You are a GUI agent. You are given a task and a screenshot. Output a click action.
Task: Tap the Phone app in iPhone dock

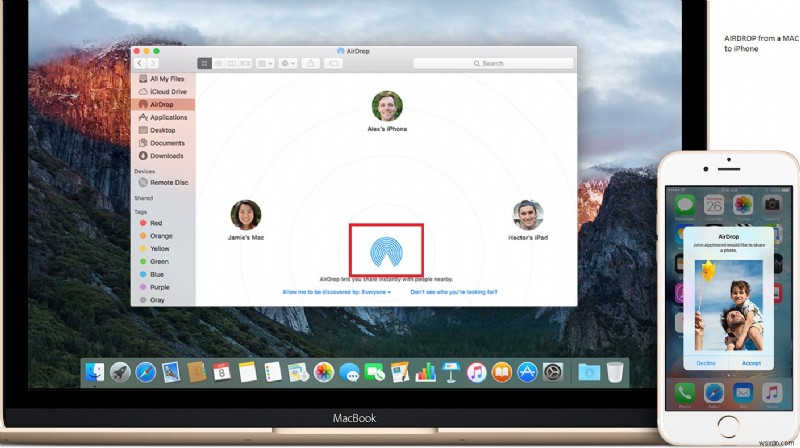[685, 393]
